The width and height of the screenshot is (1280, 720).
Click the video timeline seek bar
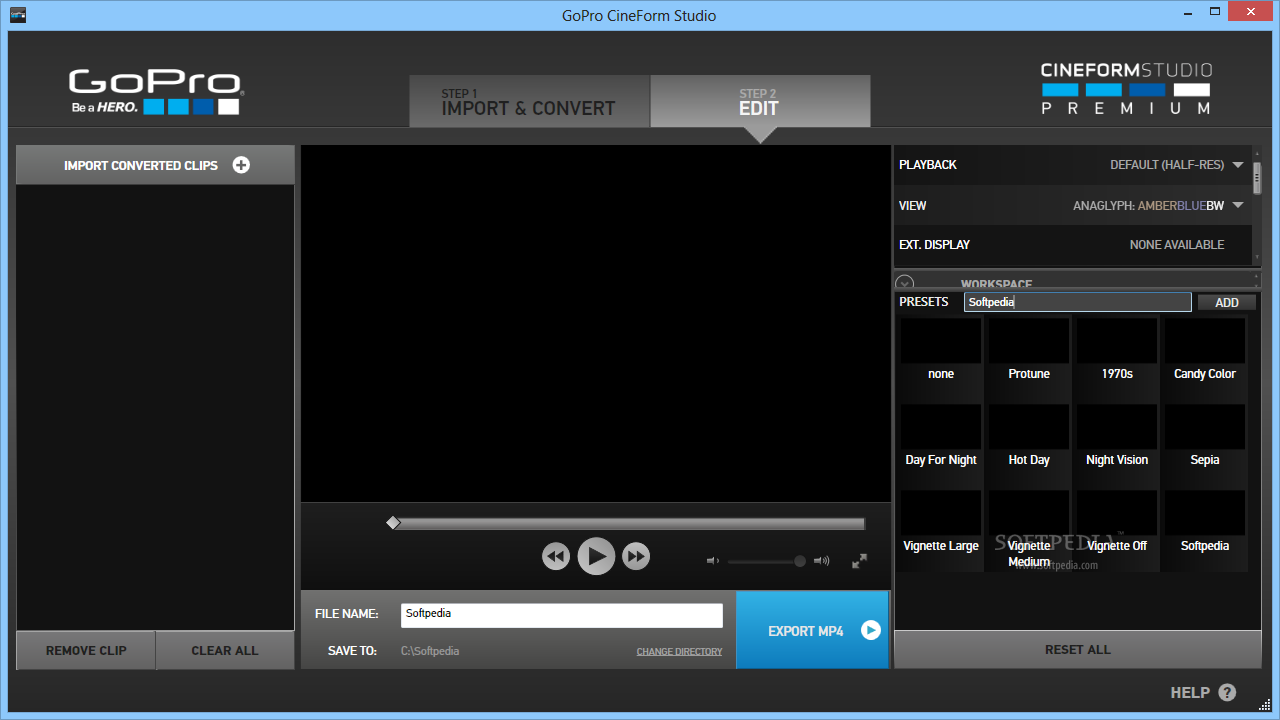[628, 523]
